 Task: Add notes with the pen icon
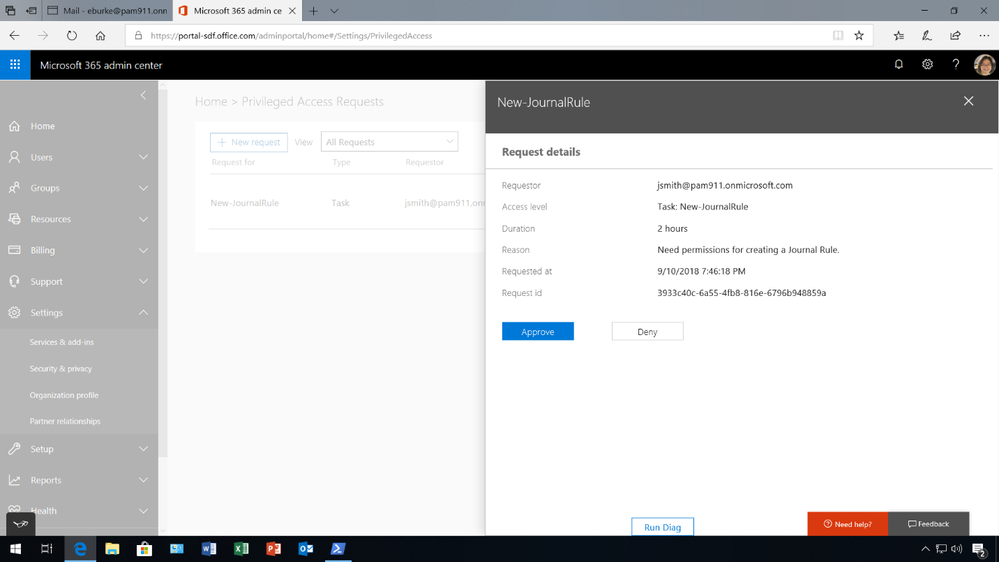click(927, 36)
